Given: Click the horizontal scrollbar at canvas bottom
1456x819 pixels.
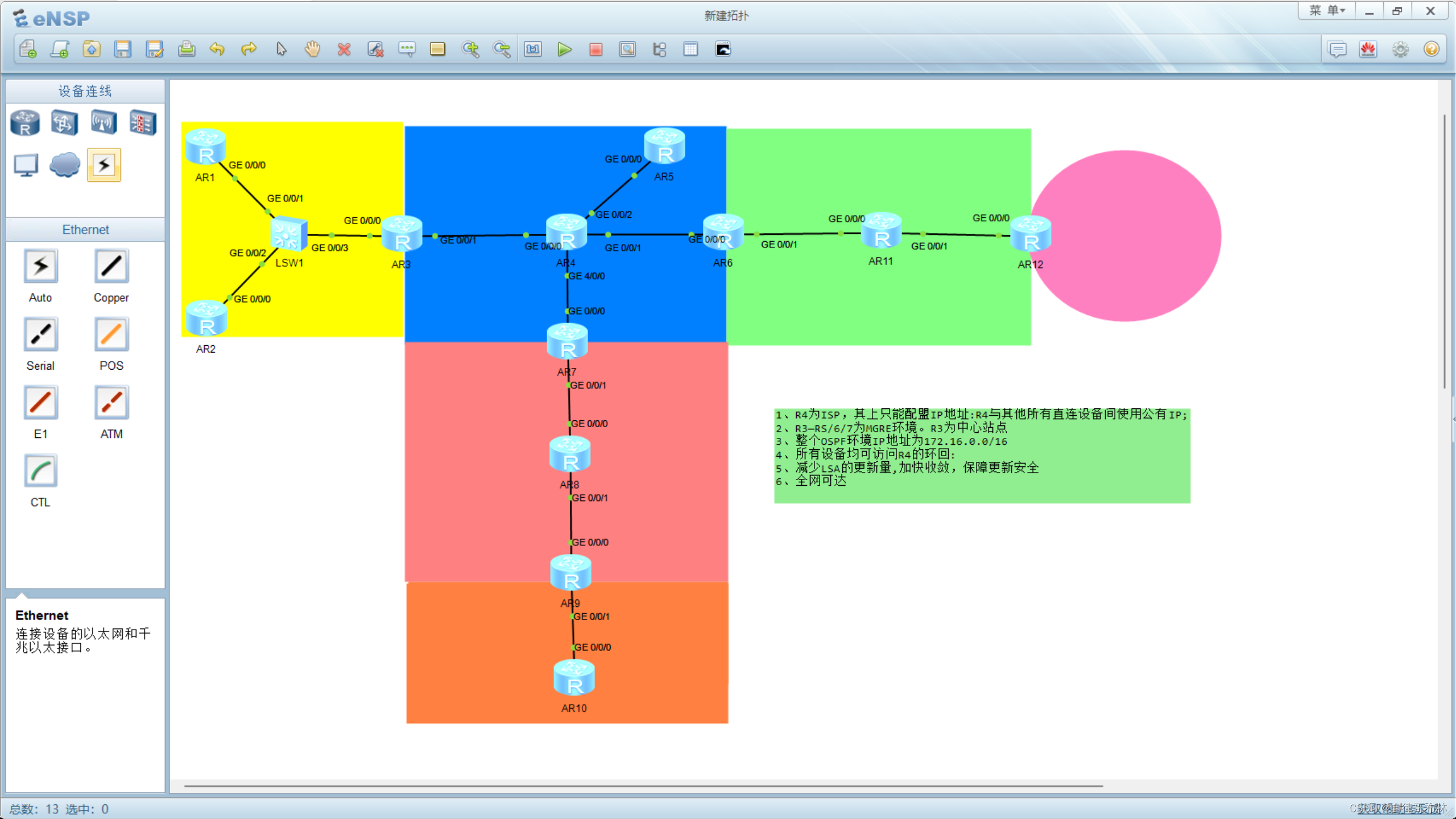Looking at the screenshot, I should (643, 786).
